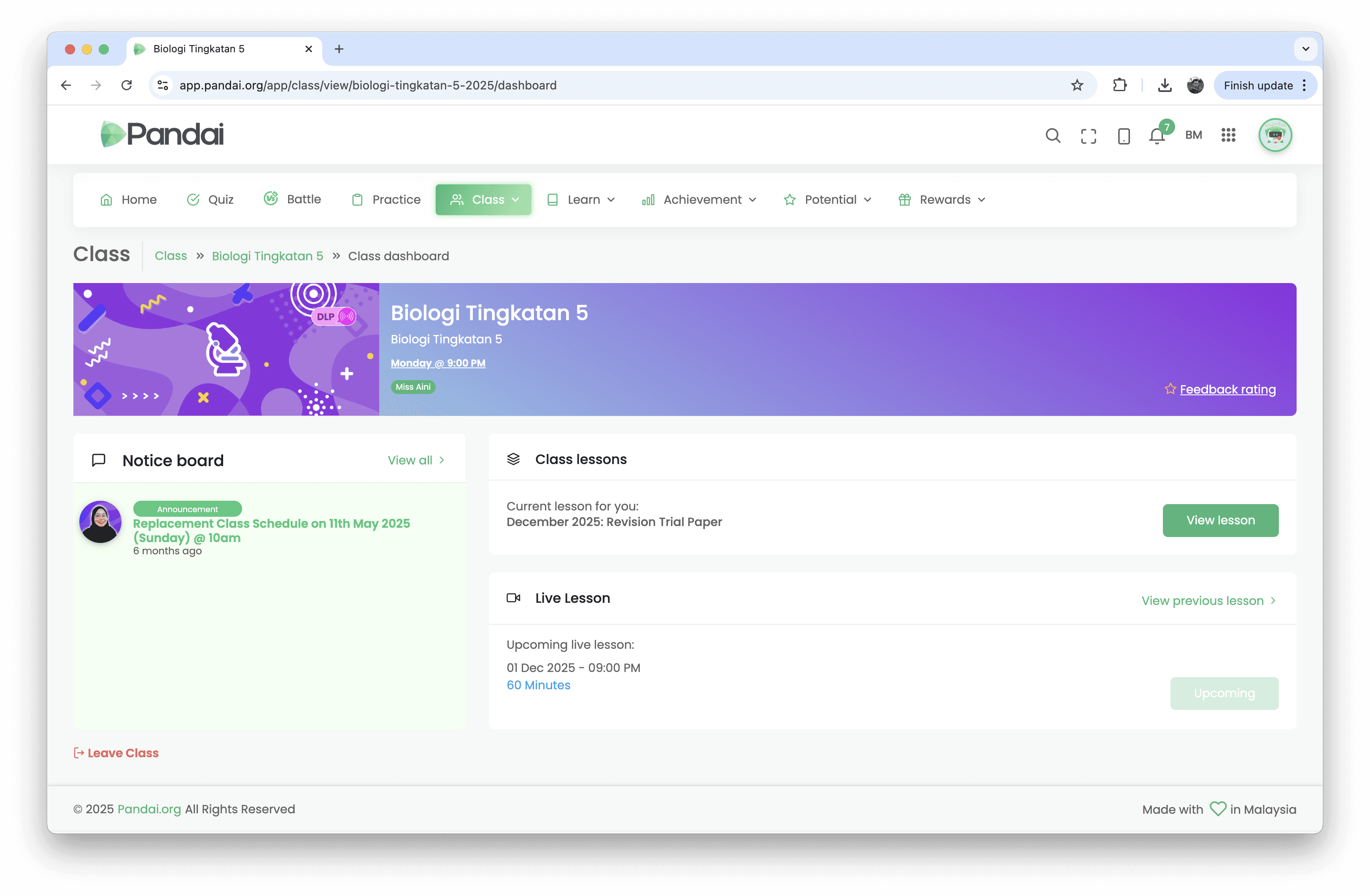Viewport: 1370px width, 896px height.
Task: Open the browser extensions icon
Action: (1119, 85)
